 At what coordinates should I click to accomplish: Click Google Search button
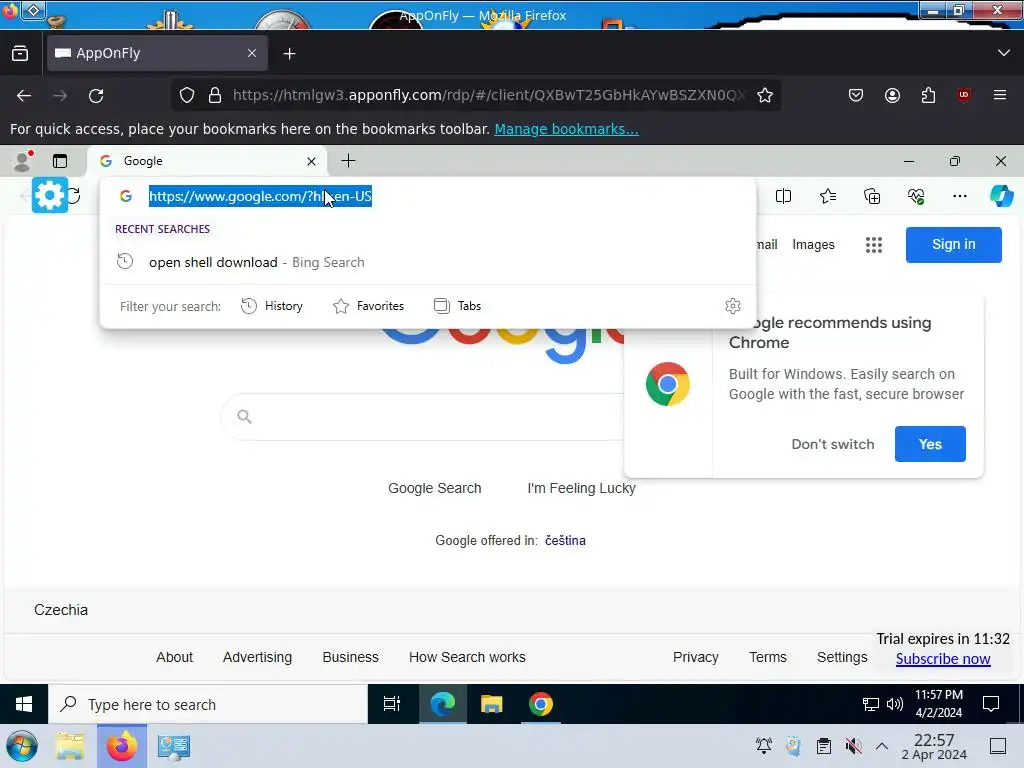pyautogui.click(x=434, y=488)
